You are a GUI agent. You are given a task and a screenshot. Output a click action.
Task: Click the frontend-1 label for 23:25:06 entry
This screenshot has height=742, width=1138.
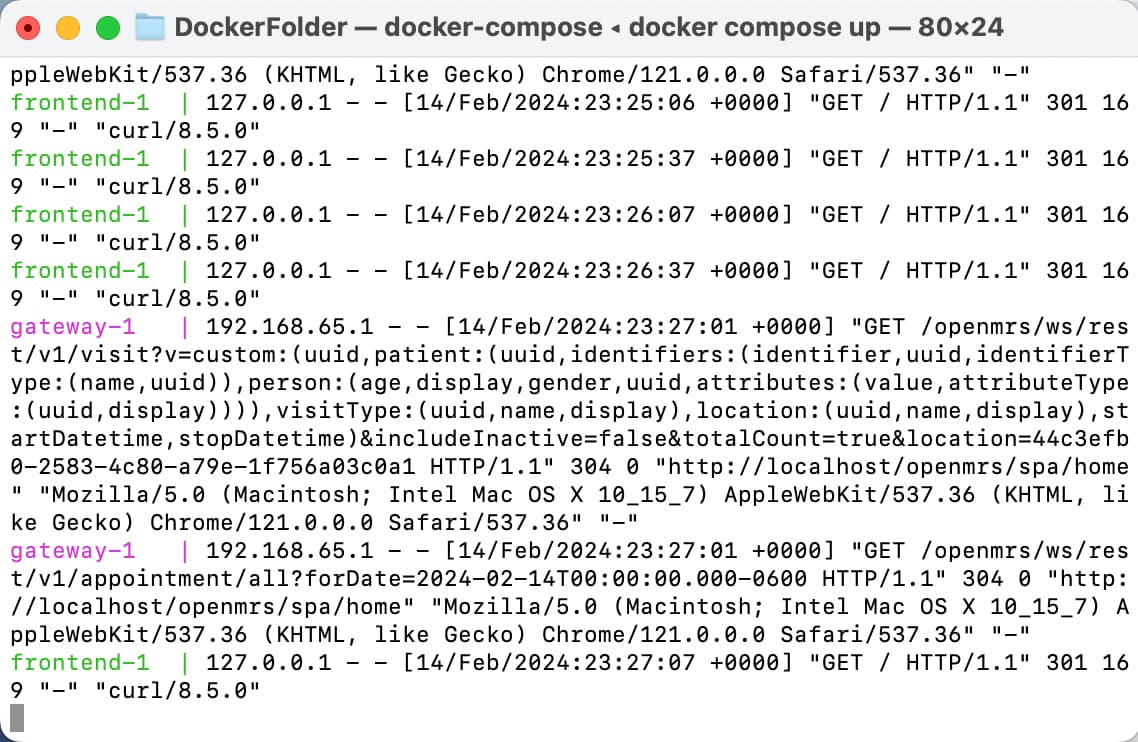point(80,102)
